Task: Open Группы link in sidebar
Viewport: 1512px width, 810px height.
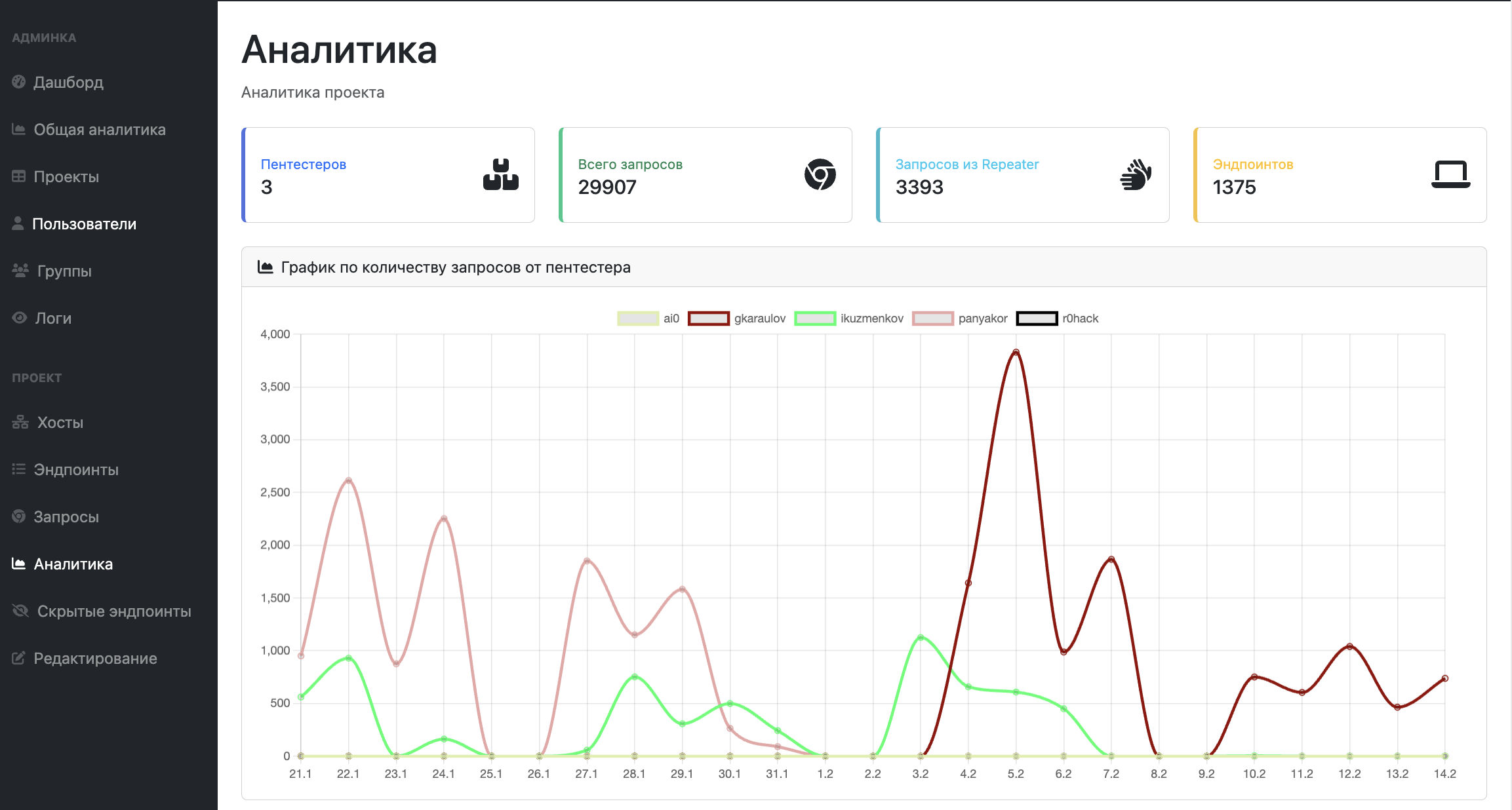Action: point(64,271)
